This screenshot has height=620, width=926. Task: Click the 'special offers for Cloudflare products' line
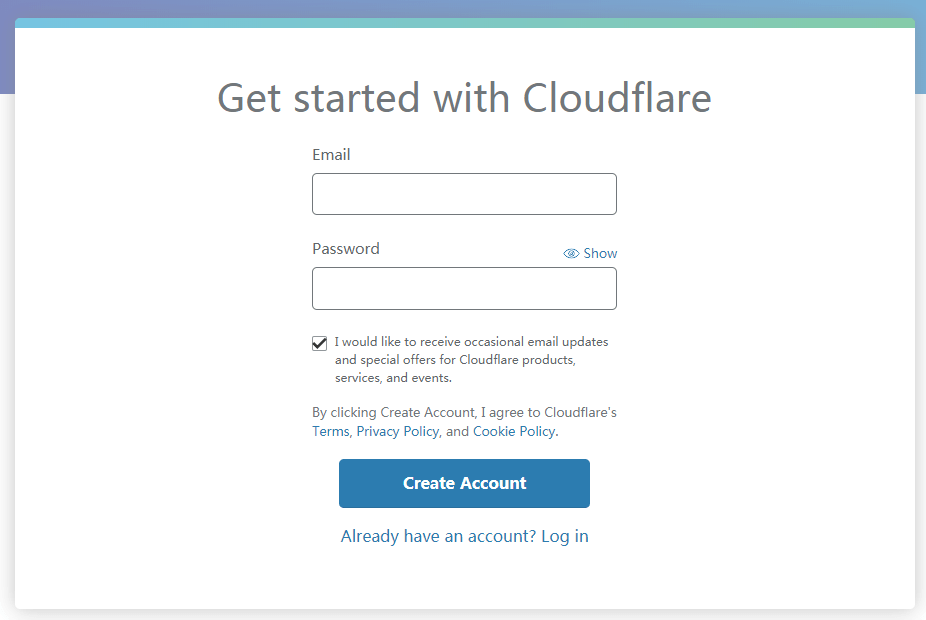point(455,360)
